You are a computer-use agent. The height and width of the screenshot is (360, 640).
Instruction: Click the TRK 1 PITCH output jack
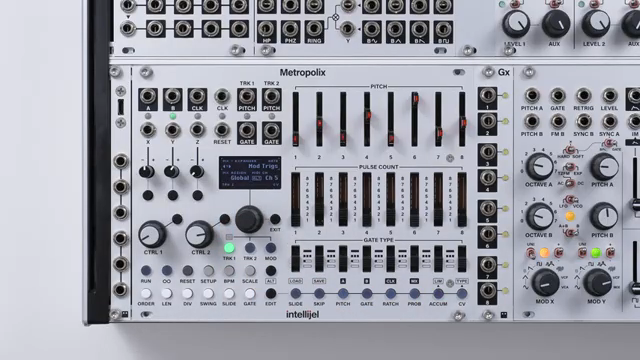pos(247,97)
